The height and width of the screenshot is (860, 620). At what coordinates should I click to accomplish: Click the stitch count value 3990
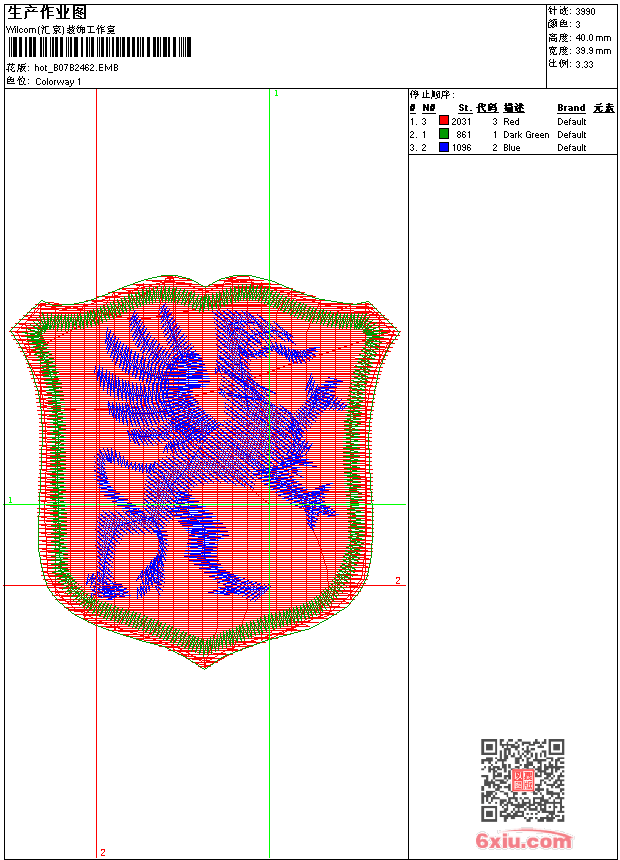coord(585,12)
